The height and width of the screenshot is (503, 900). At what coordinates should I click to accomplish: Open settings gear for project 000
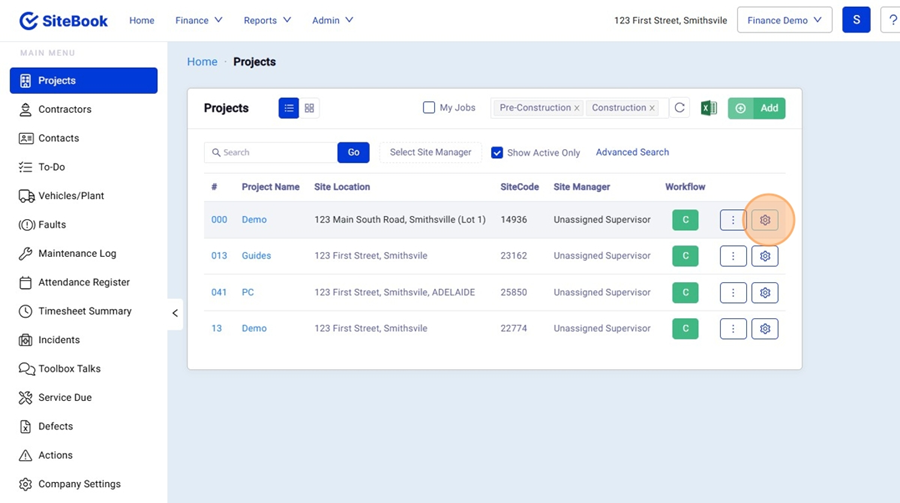coord(765,220)
